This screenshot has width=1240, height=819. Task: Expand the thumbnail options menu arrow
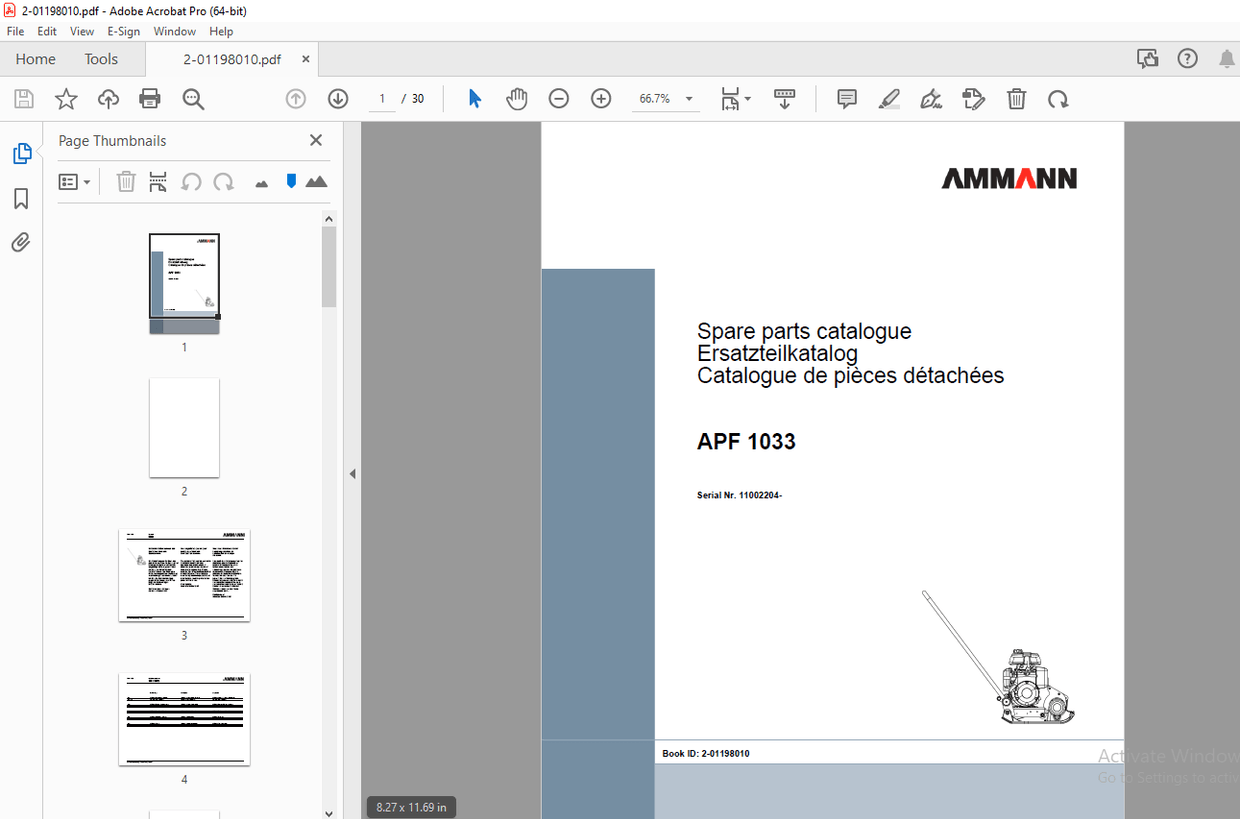[86, 181]
